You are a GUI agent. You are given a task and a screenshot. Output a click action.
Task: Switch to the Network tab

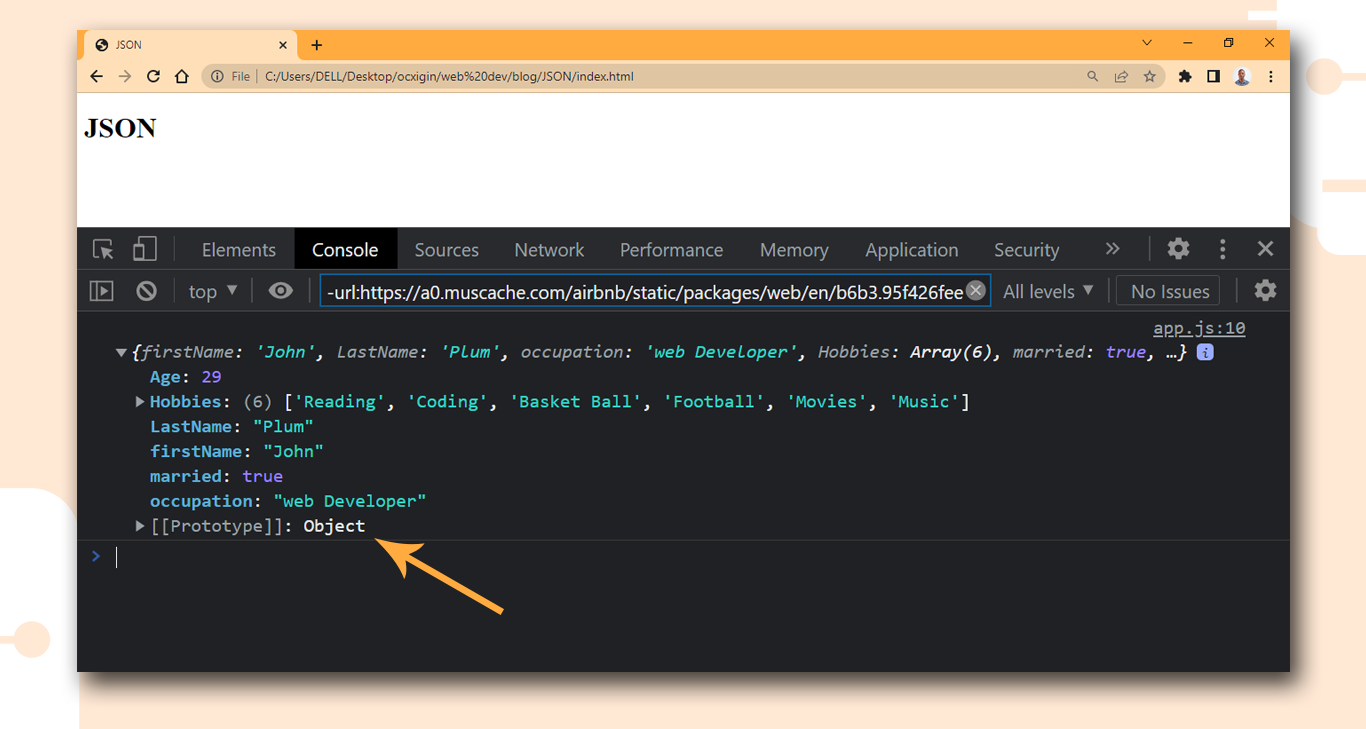click(x=549, y=250)
